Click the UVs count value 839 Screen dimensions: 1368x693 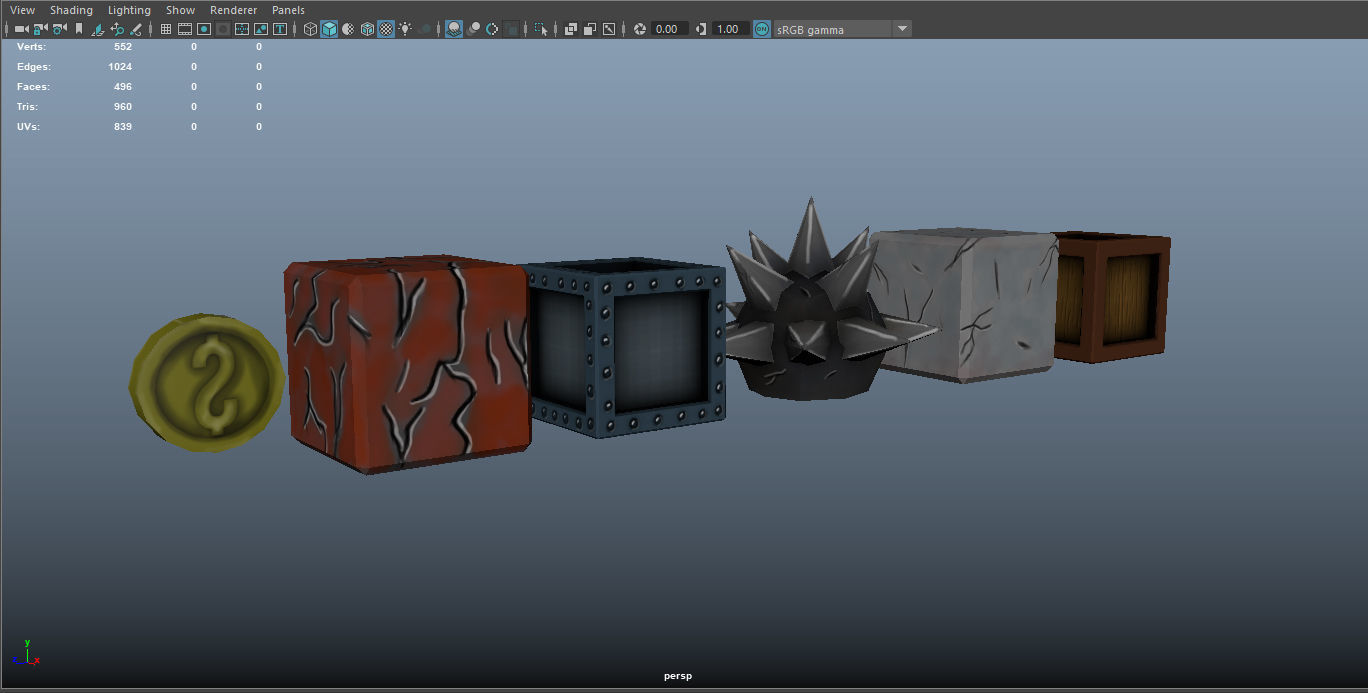coord(122,126)
